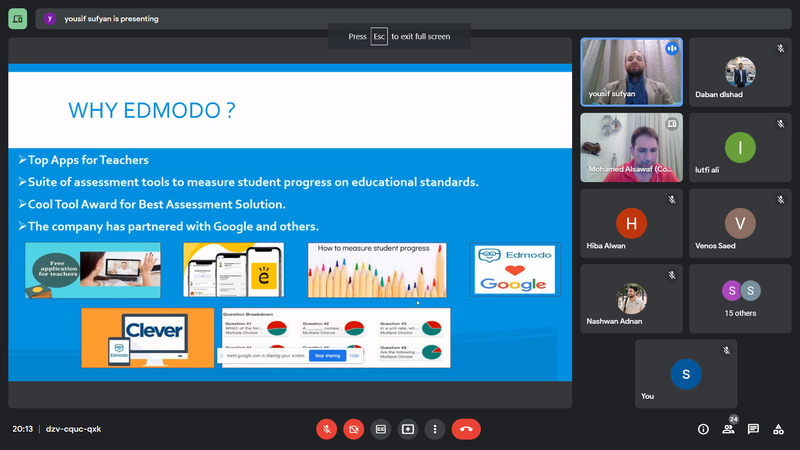Click the present now icon

pos(408,429)
